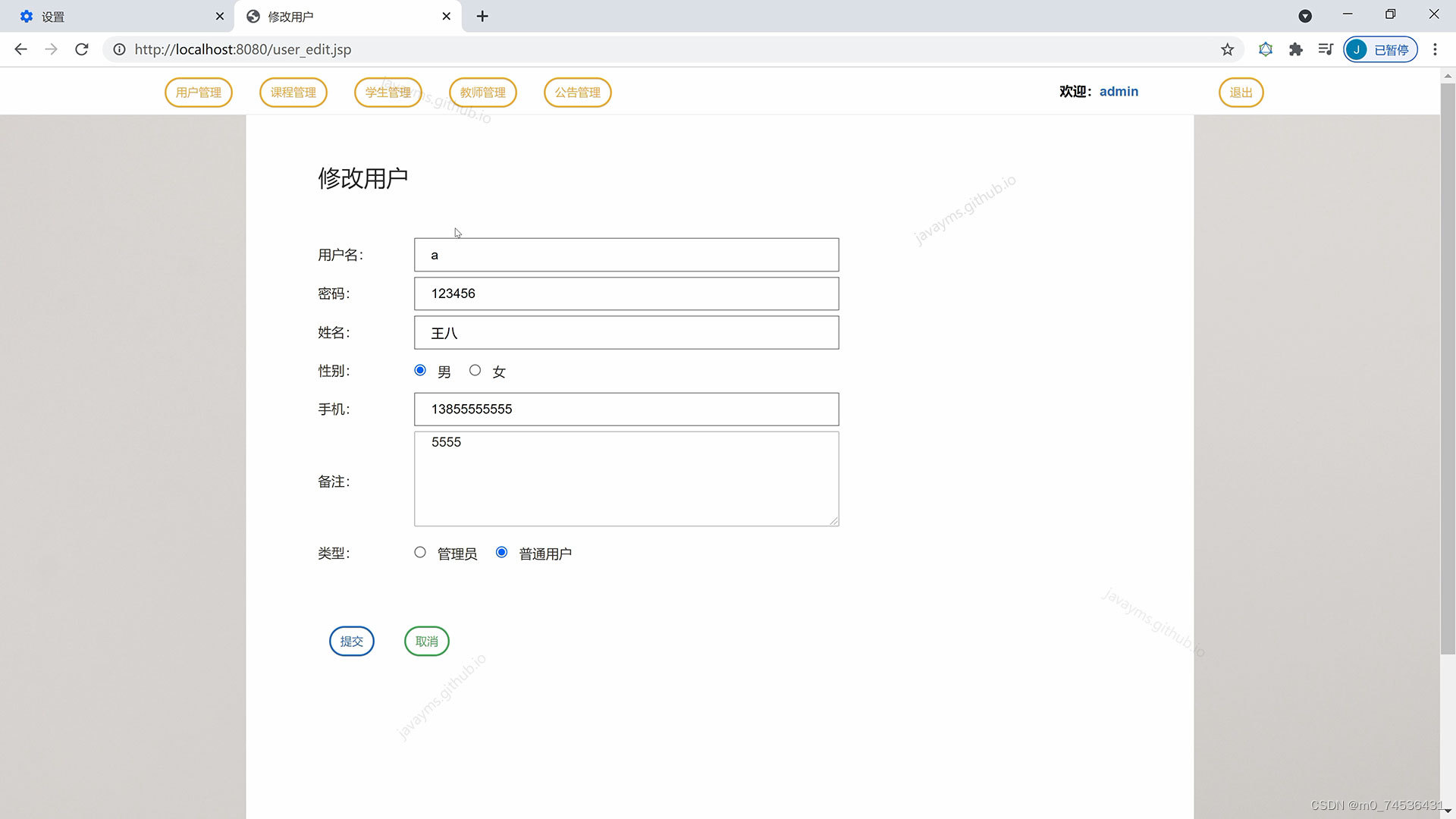The image size is (1456, 819).
Task: Switch to the 修改用户 tab
Action: click(349, 16)
